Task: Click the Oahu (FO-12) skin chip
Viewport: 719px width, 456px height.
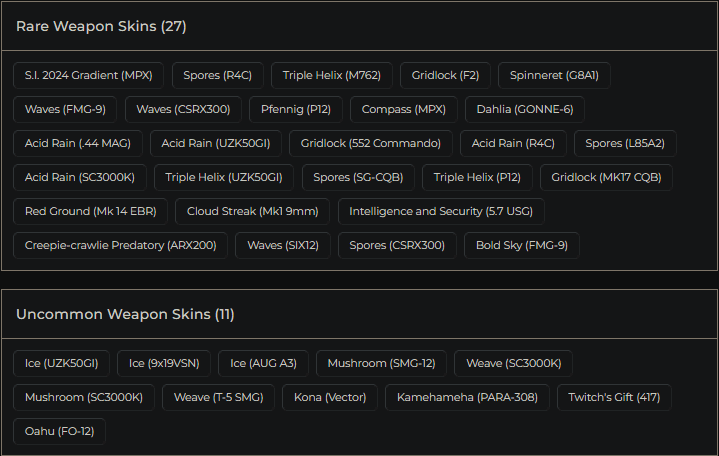Action: point(60,431)
